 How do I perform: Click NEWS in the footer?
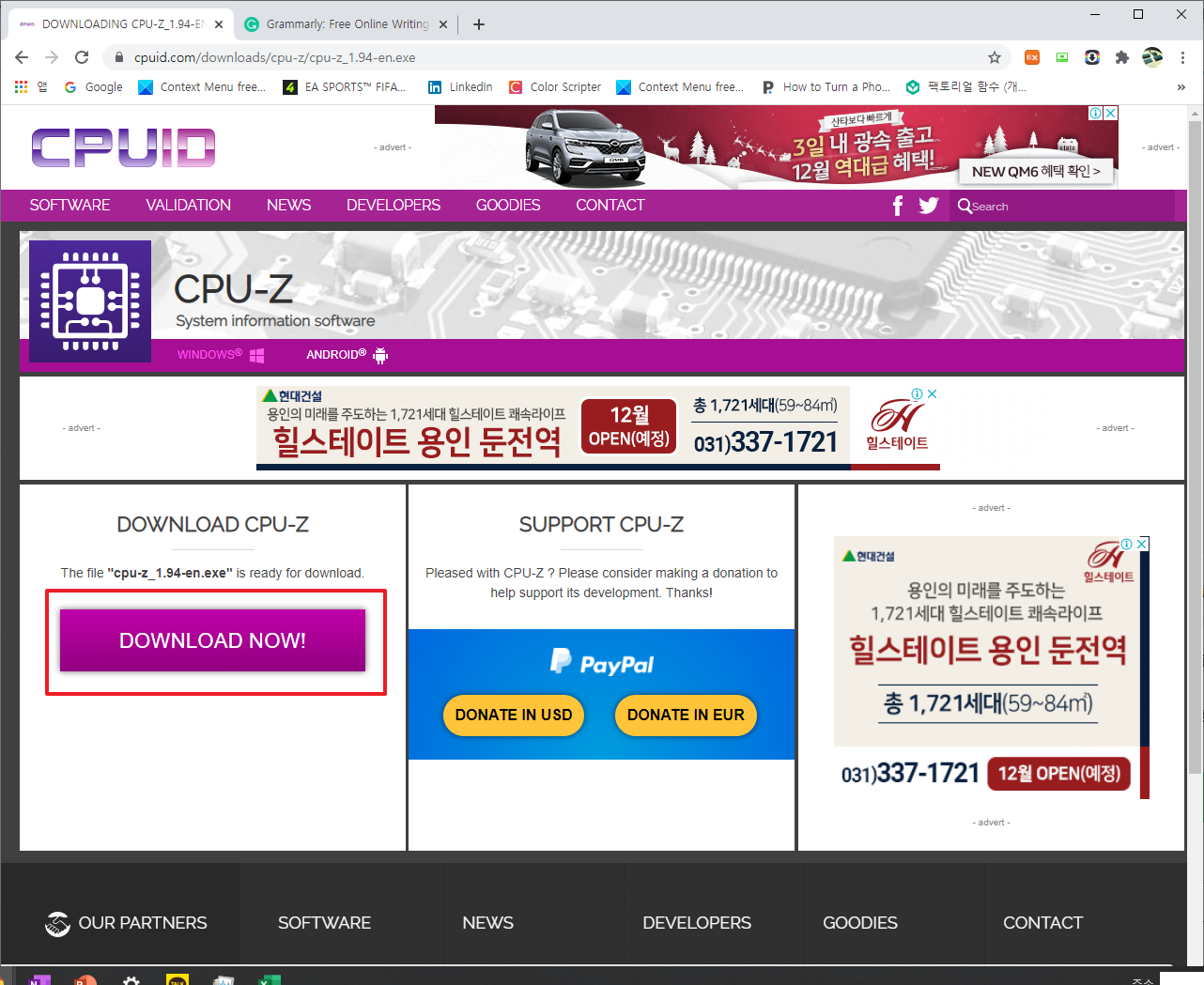point(487,923)
